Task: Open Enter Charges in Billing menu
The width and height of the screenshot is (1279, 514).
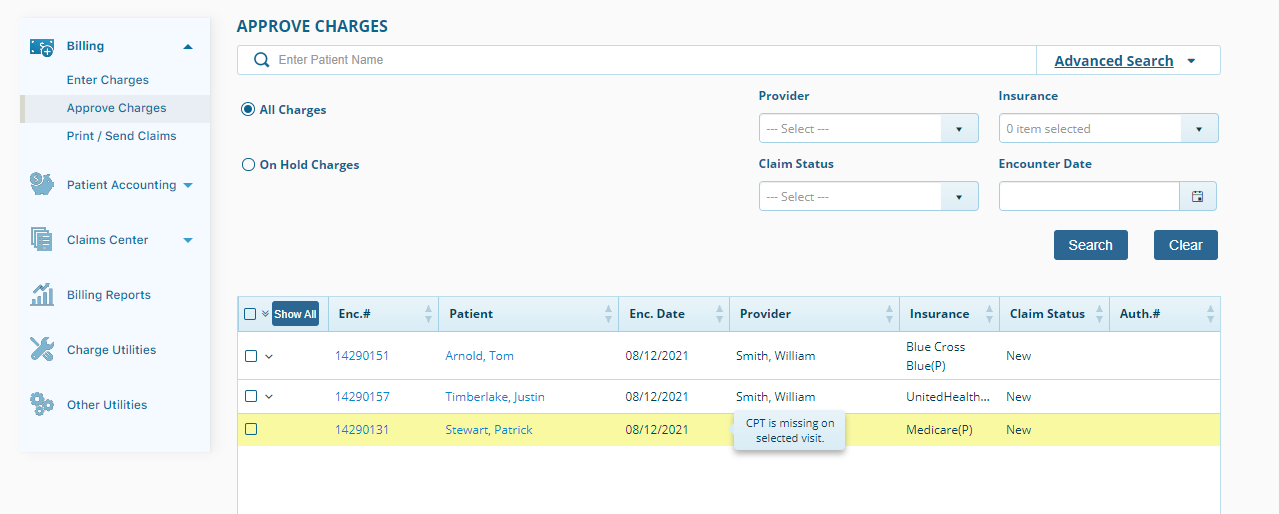Action: [x=108, y=80]
